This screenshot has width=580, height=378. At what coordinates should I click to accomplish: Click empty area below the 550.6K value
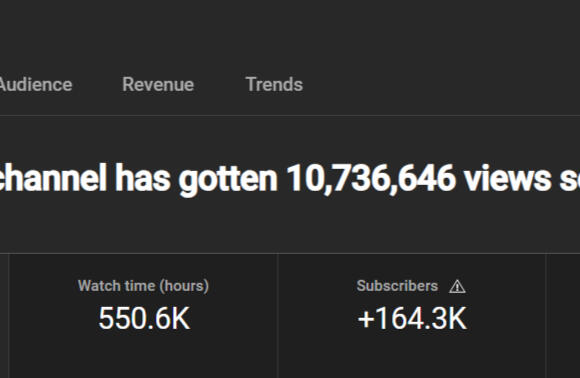point(144,355)
